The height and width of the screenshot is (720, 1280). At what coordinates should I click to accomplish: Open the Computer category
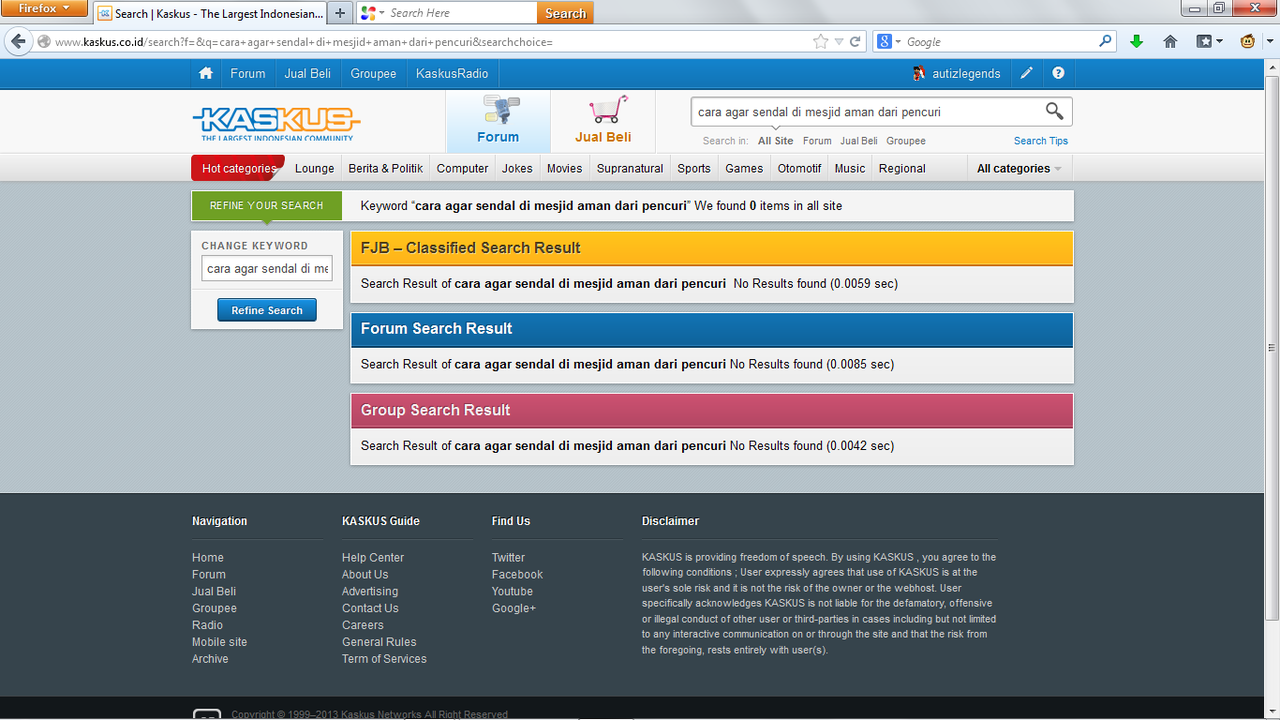pyautogui.click(x=462, y=168)
